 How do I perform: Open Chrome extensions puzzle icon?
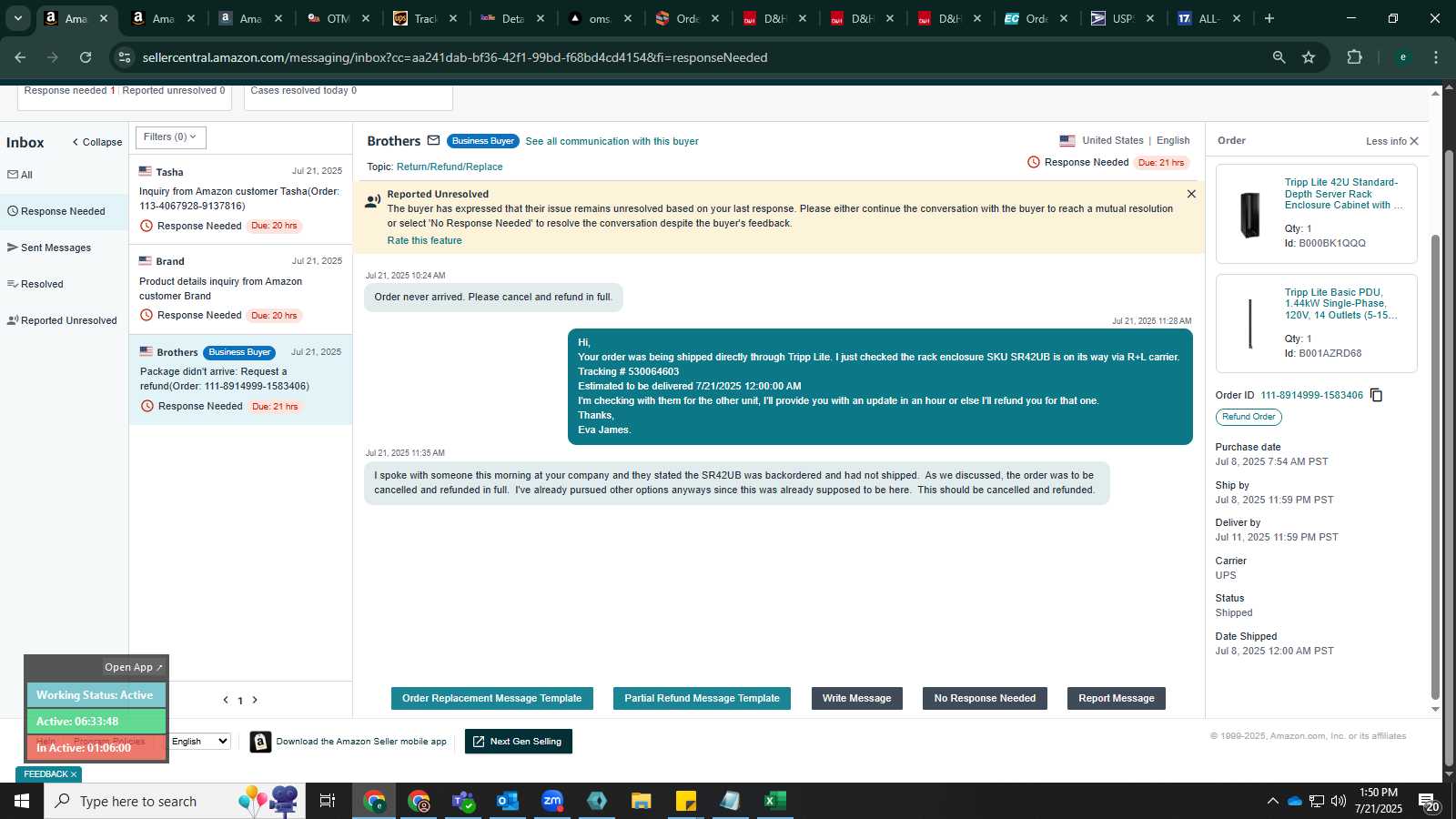[x=1354, y=57]
